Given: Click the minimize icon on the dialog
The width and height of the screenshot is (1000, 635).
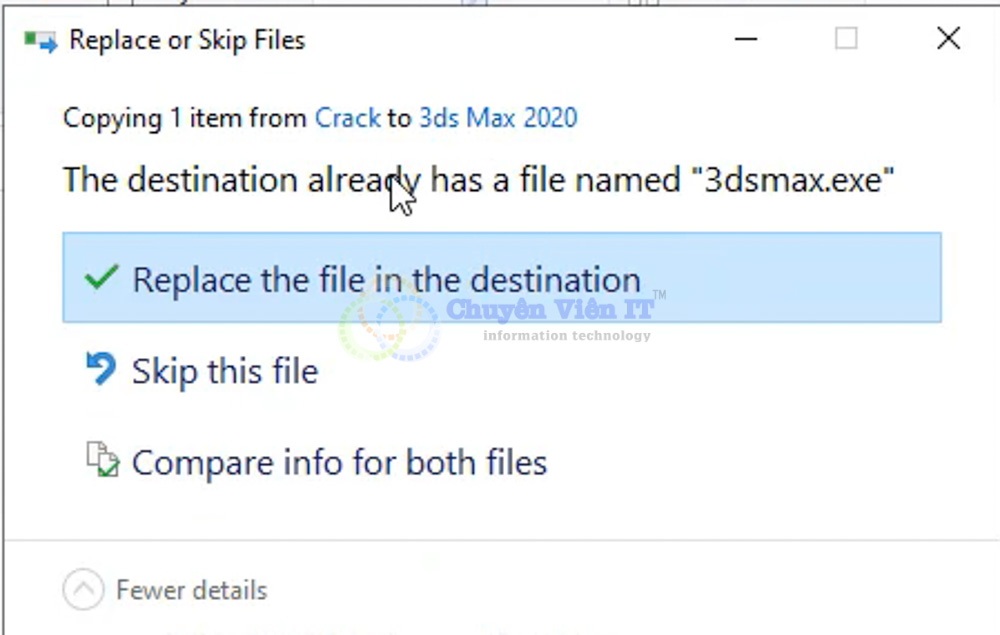Looking at the screenshot, I should (746, 38).
